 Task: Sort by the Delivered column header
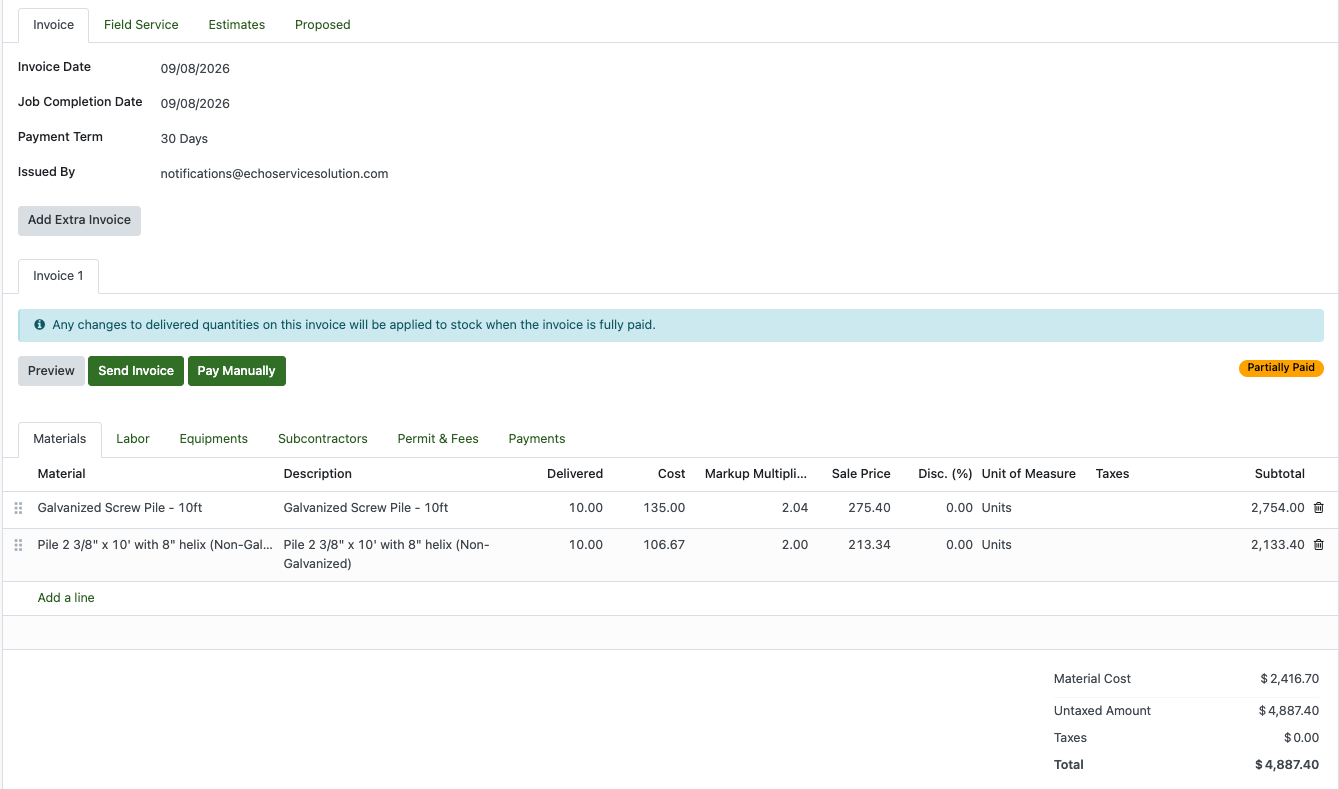click(575, 474)
